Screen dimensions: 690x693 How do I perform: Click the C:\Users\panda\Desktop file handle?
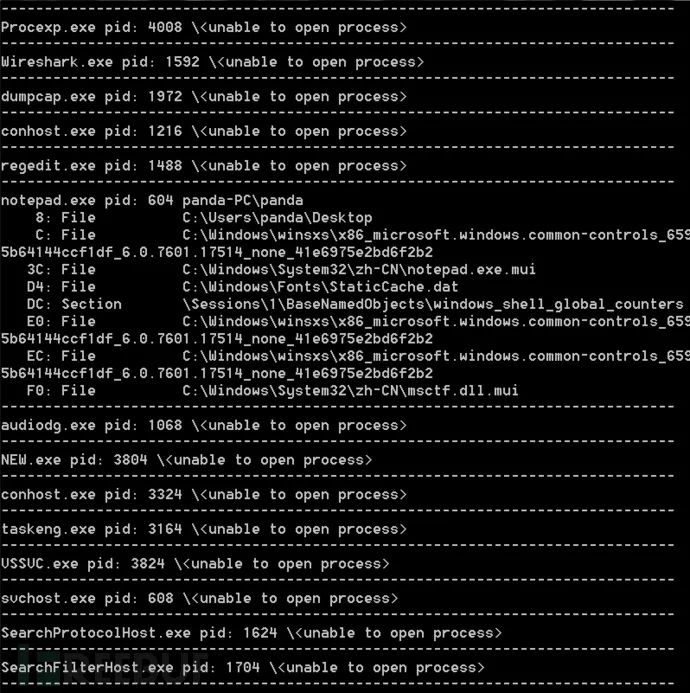pos(204,217)
